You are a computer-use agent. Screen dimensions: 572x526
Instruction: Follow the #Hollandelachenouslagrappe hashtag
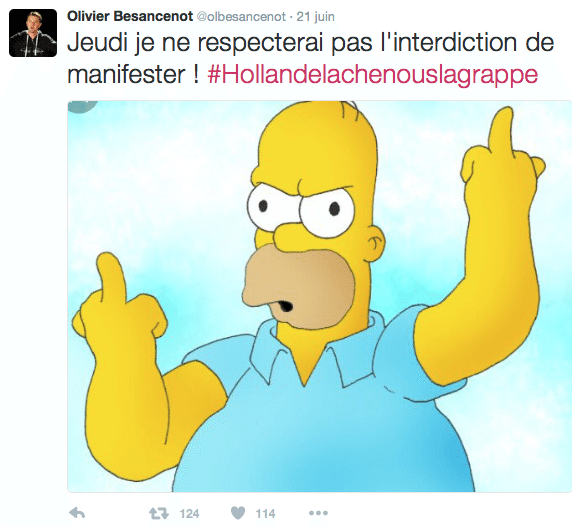pos(372,75)
